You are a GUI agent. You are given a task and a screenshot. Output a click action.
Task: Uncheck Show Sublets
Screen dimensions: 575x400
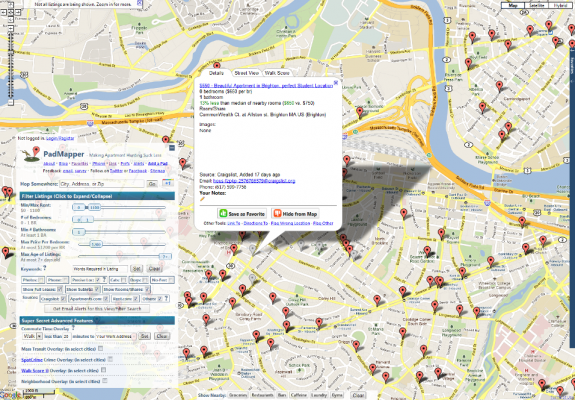97,289
